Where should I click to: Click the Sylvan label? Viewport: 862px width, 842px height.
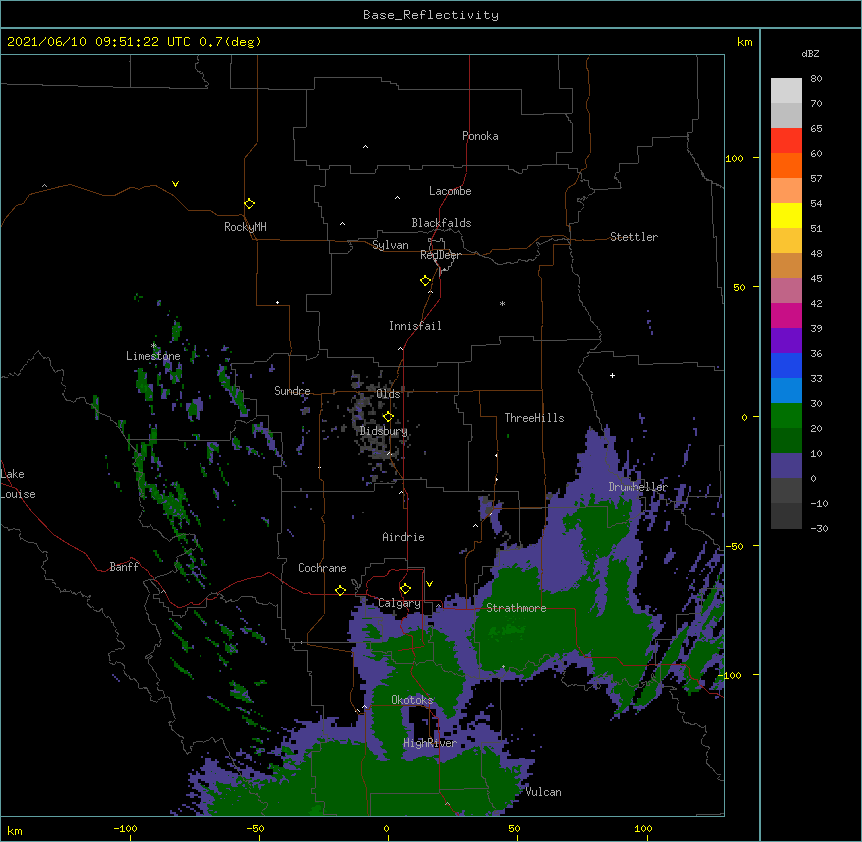point(390,245)
